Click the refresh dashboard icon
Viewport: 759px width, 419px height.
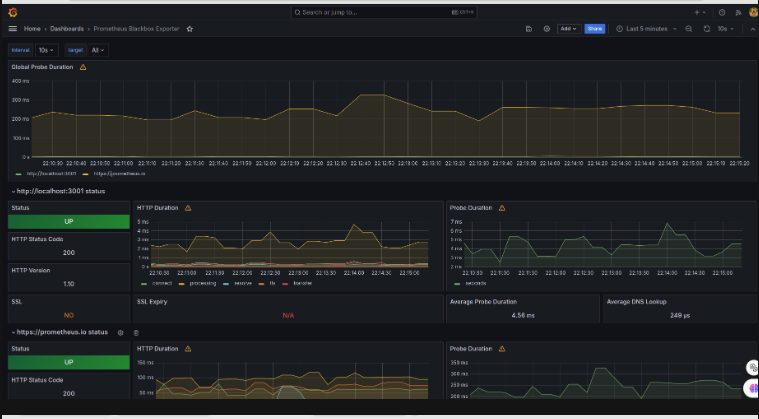pos(707,29)
